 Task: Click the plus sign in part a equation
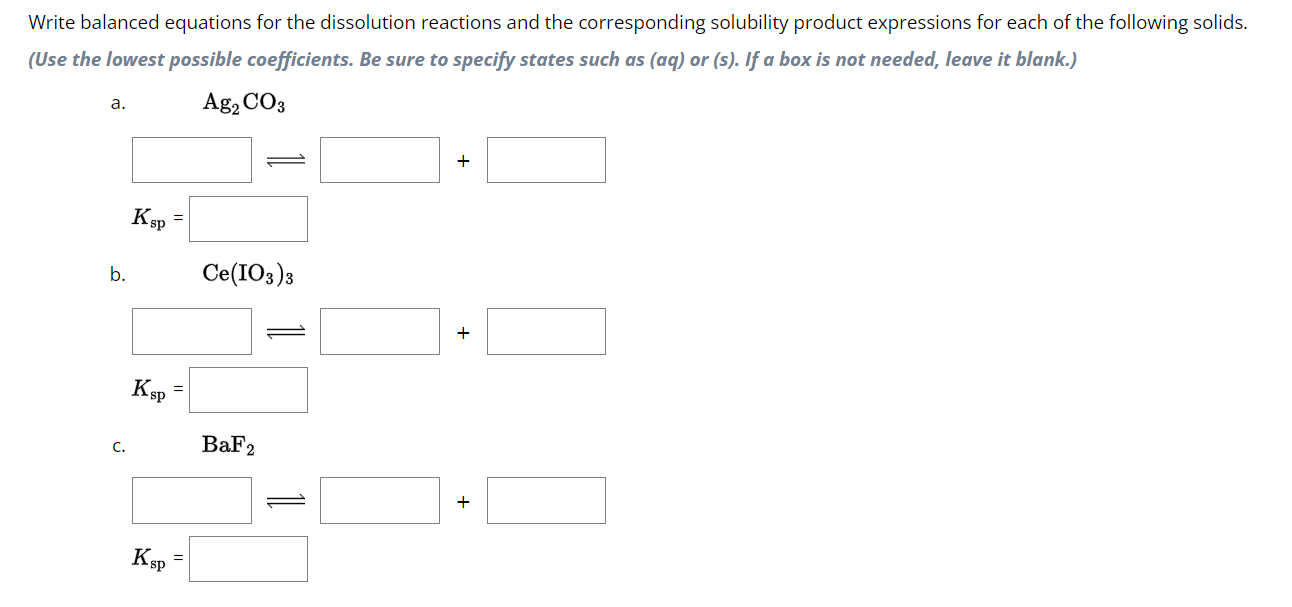click(462, 159)
